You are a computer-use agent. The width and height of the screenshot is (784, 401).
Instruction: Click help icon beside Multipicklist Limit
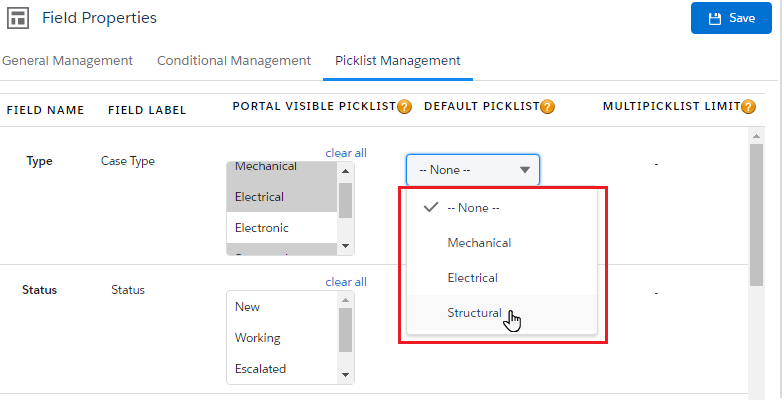click(x=748, y=107)
